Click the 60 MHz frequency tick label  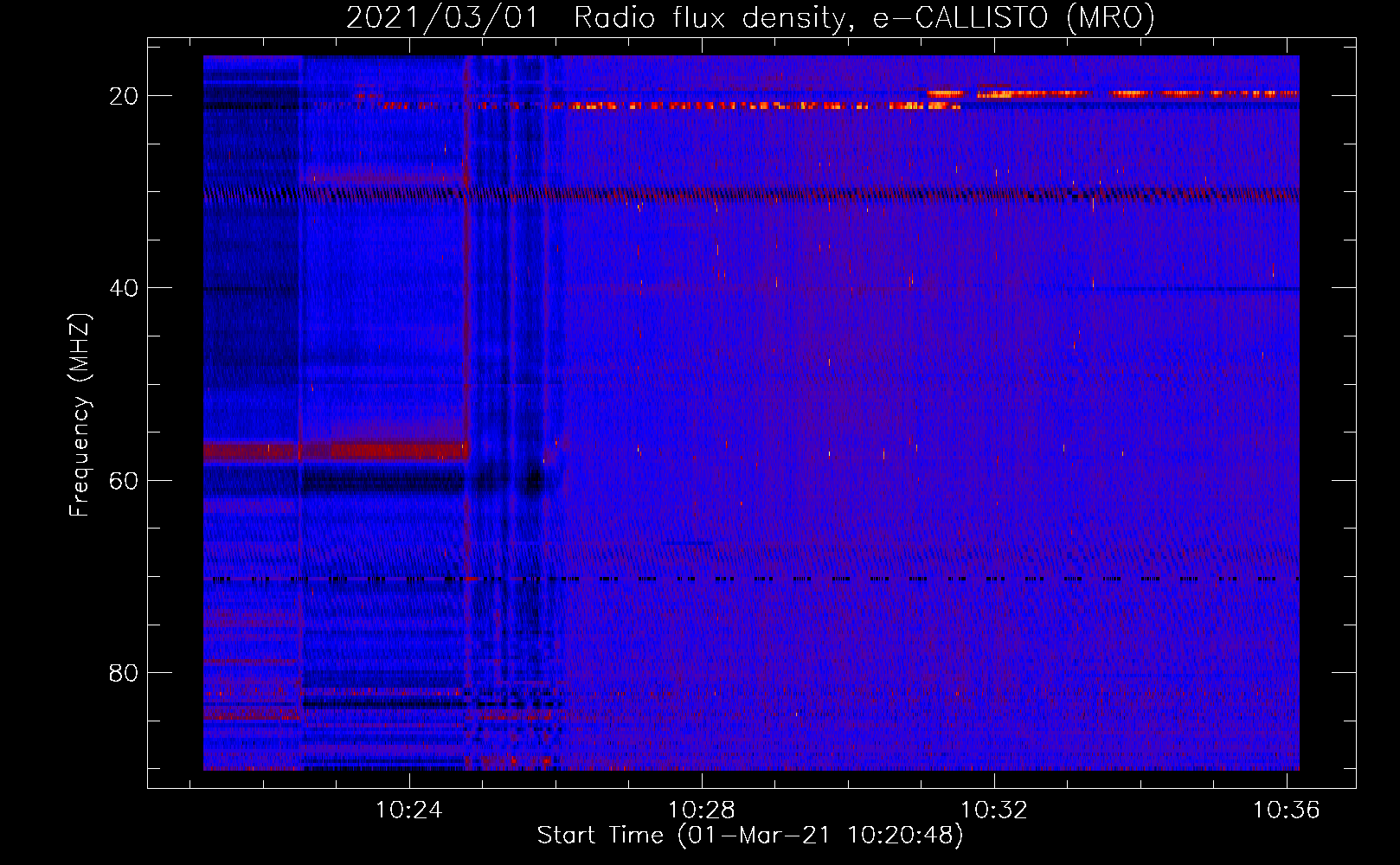pyautogui.click(x=124, y=480)
